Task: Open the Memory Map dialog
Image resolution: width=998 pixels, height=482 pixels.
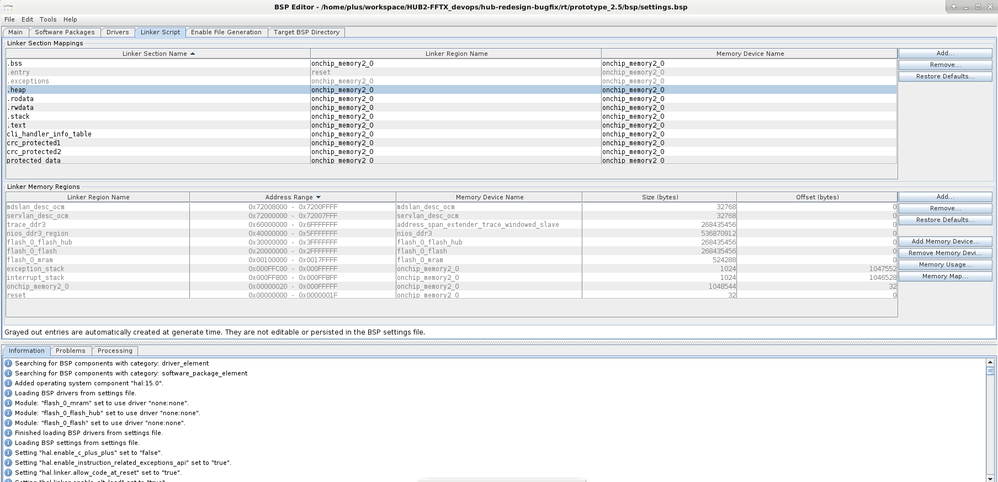Action: [945, 276]
